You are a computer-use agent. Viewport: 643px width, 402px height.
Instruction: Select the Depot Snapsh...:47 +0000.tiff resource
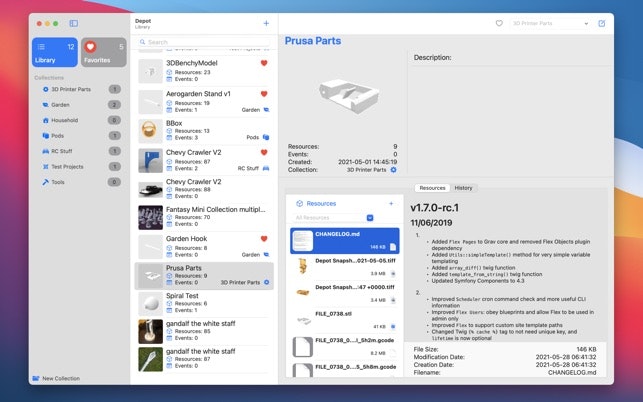point(344,294)
